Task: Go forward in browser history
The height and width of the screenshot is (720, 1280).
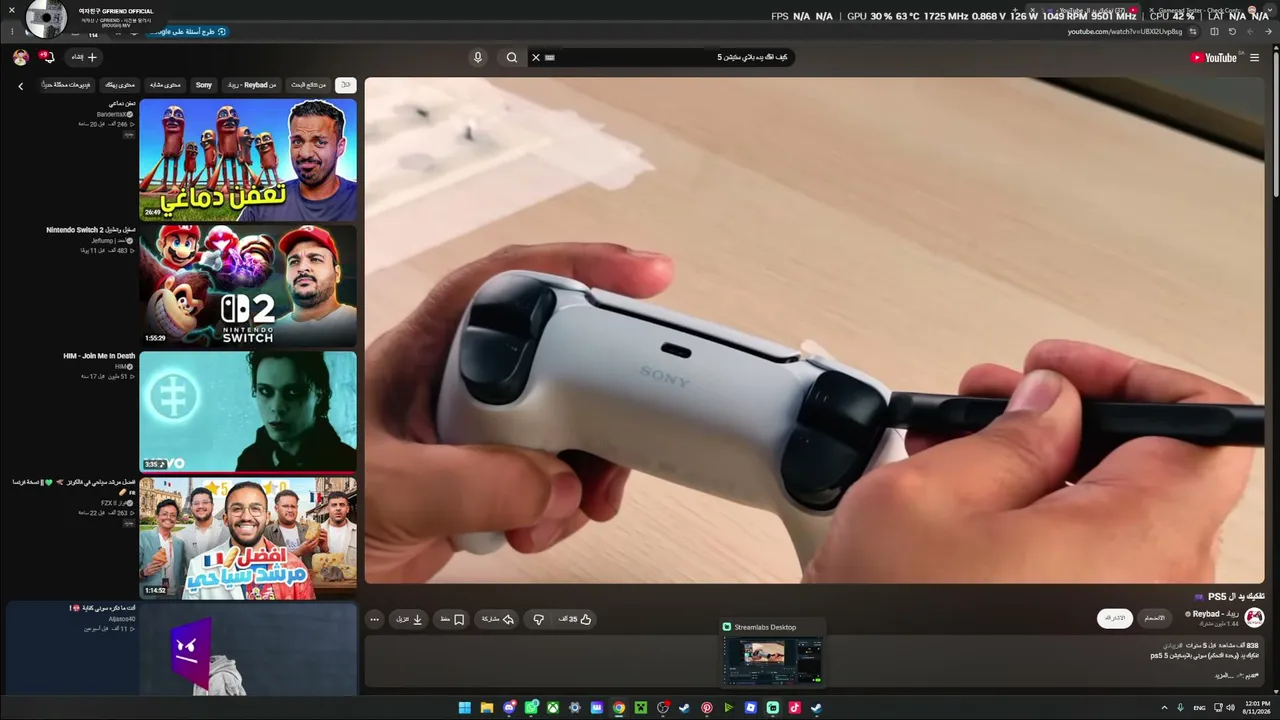Action: point(1250,32)
